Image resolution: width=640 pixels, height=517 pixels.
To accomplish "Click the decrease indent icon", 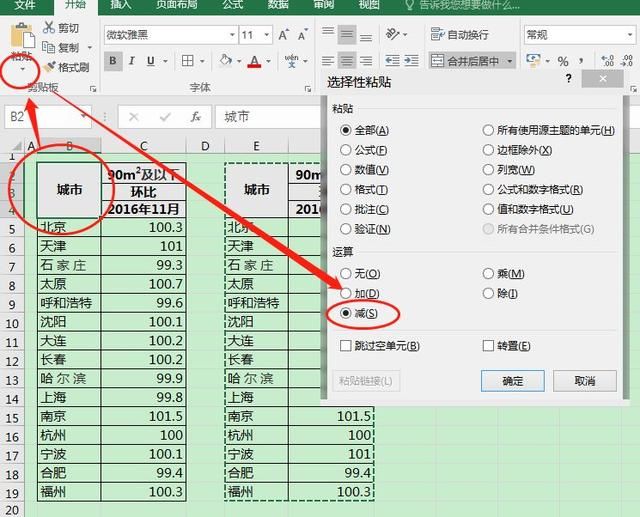I will point(392,61).
